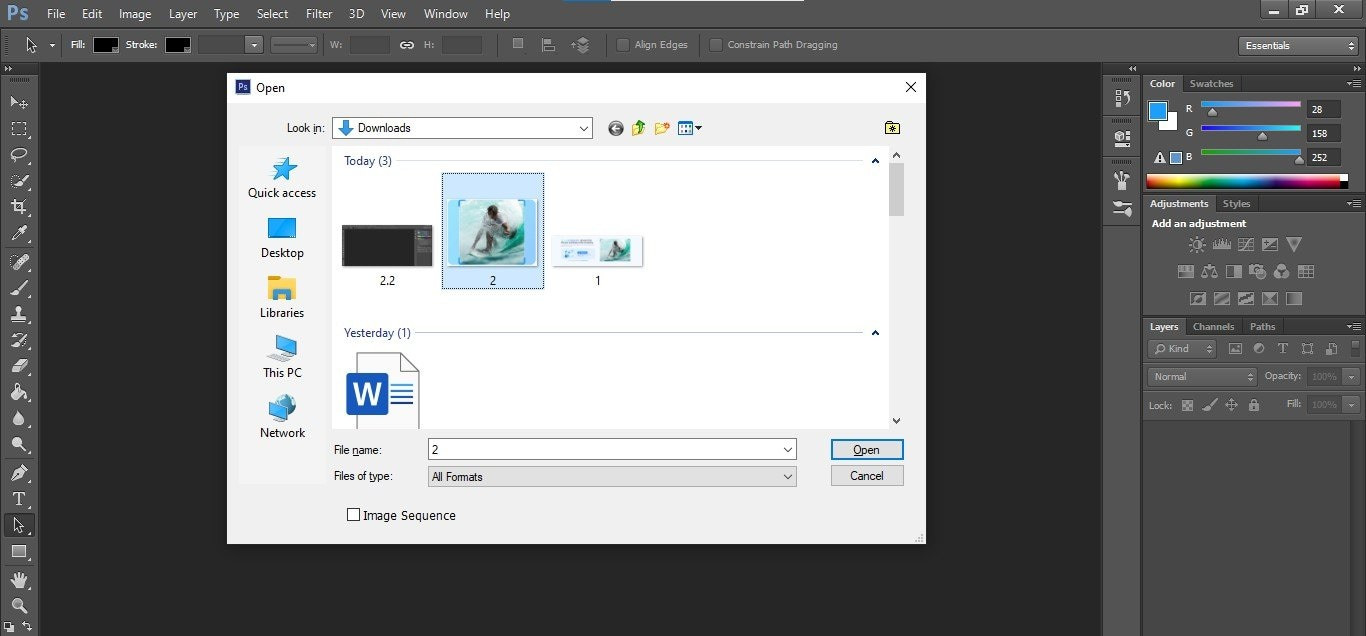Switch to the Styles tab
This screenshot has height=636, width=1366.
pos(1236,204)
